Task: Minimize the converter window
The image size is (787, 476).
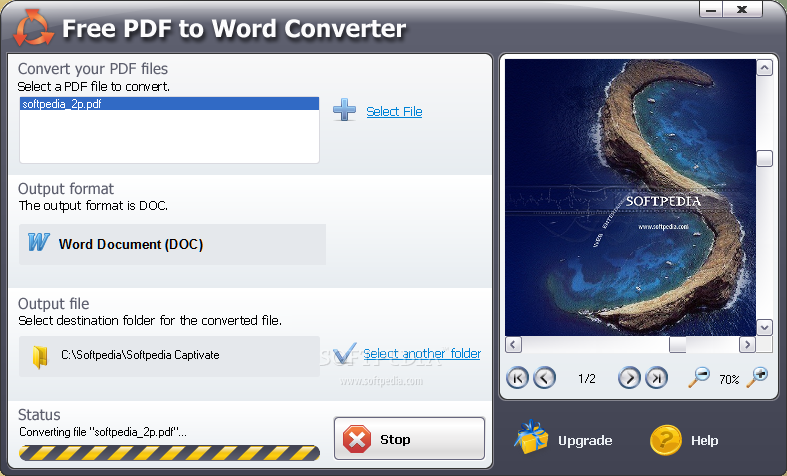Action: tap(711, 10)
